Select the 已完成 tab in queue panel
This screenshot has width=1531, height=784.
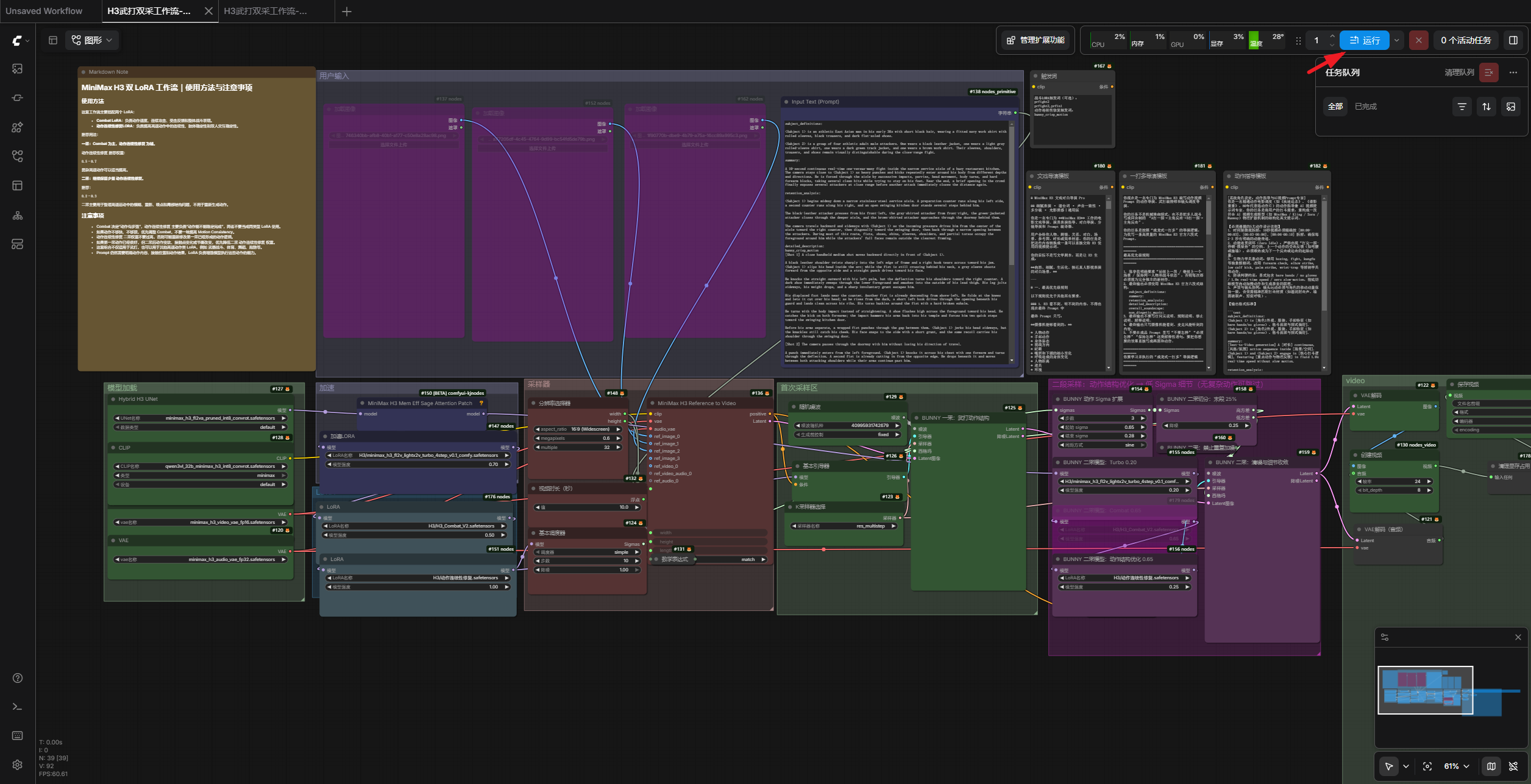pos(1366,107)
